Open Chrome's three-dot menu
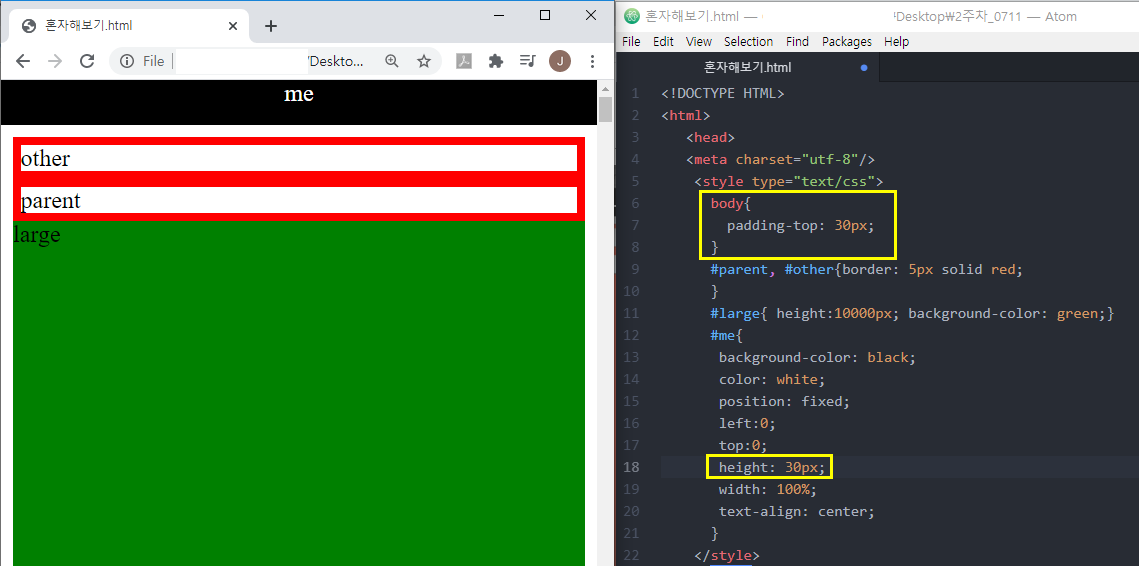The image size is (1139, 566). click(x=592, y=61)
